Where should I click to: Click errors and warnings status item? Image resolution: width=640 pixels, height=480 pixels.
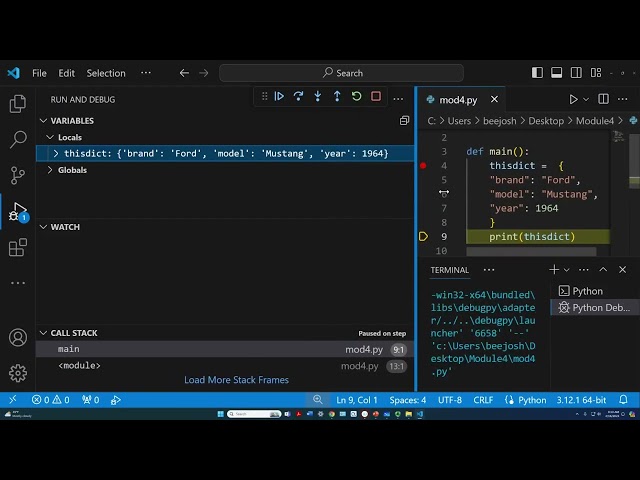point(51,400)
